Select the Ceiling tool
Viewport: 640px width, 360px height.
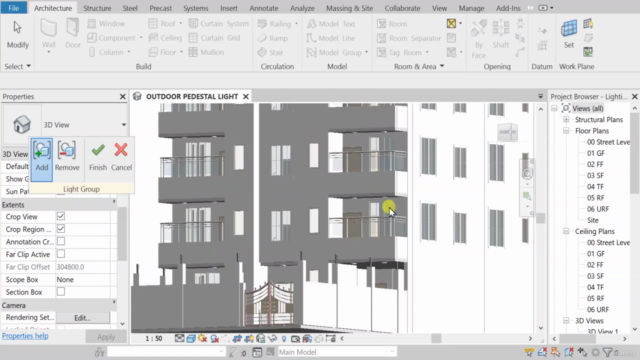pyautogui.click(x=165, y=38)
